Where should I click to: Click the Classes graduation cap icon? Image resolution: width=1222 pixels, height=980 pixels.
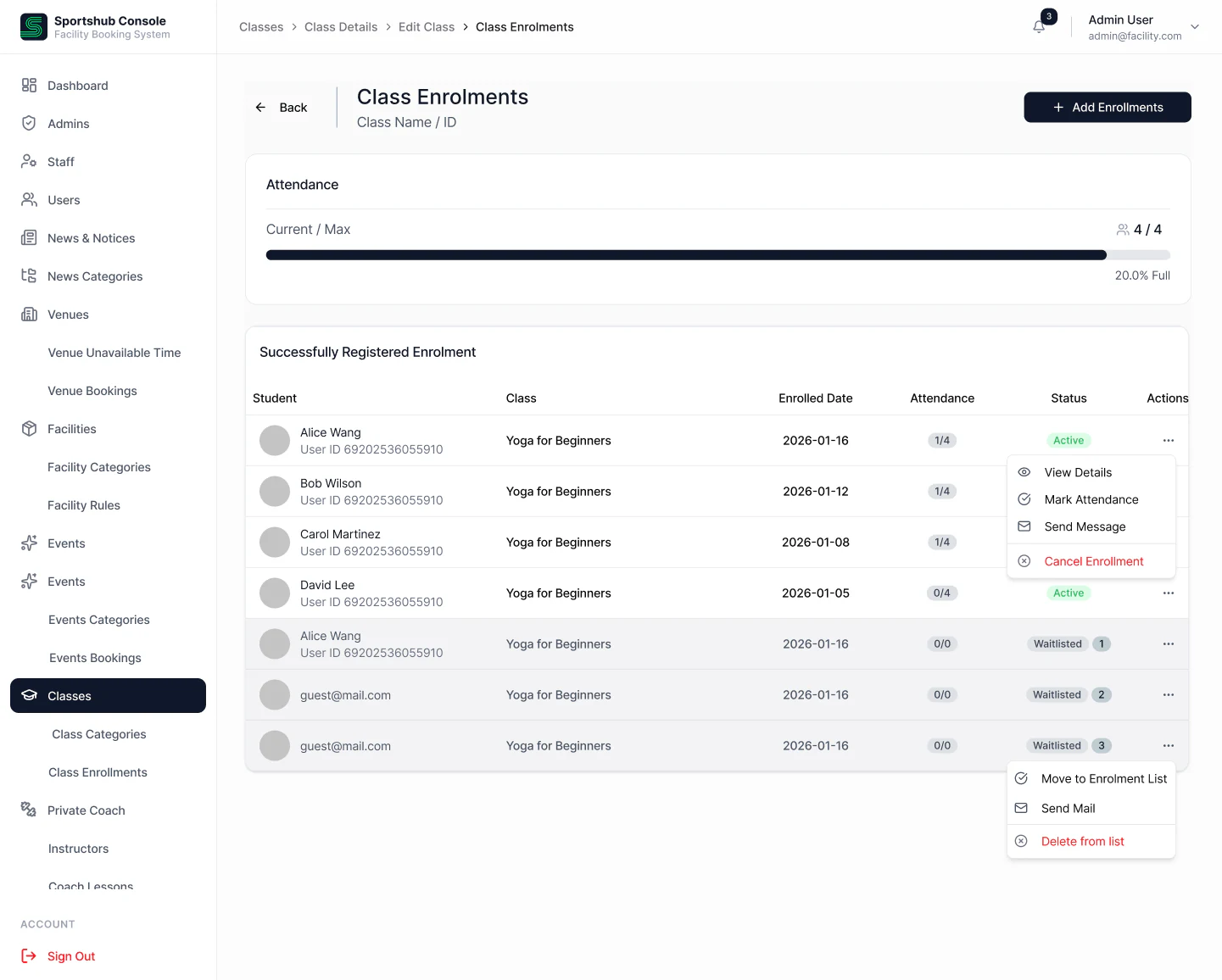point(29,696)
